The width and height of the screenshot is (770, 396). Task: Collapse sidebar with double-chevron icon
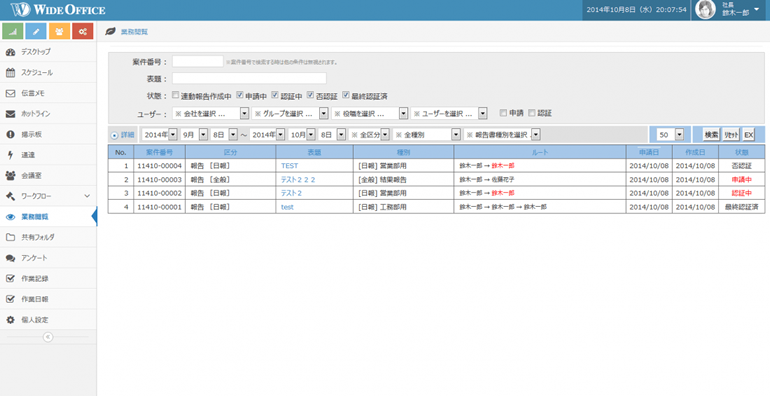pyautogui.click(x=48, y=337)
